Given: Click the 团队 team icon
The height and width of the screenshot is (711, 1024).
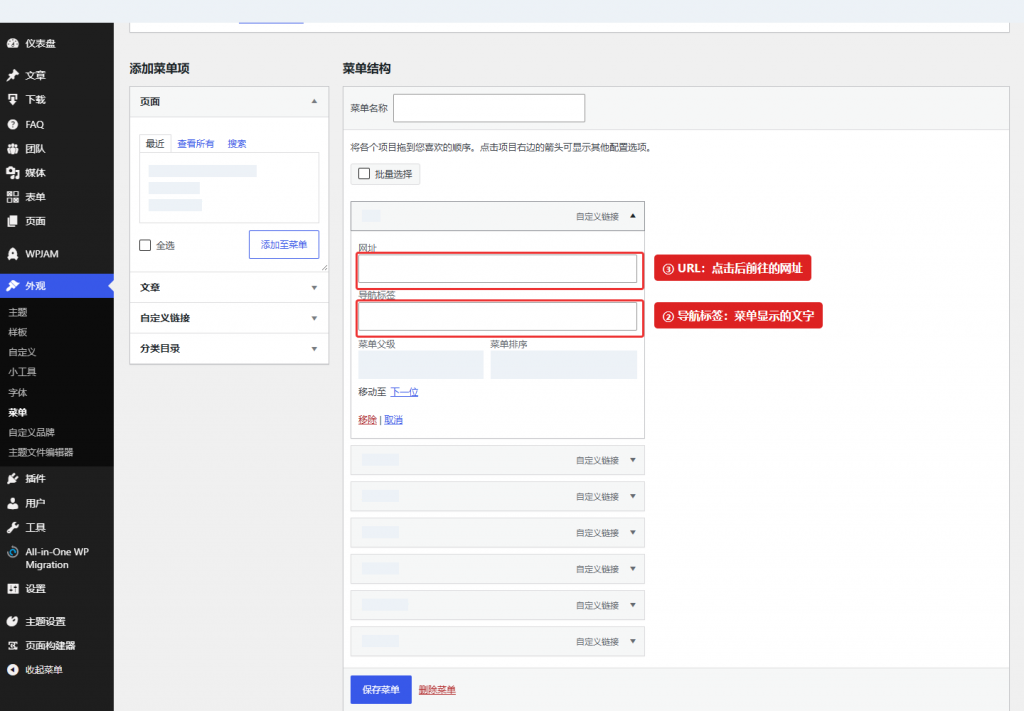Looking at the screenshot, I should (x=12, y=148).
